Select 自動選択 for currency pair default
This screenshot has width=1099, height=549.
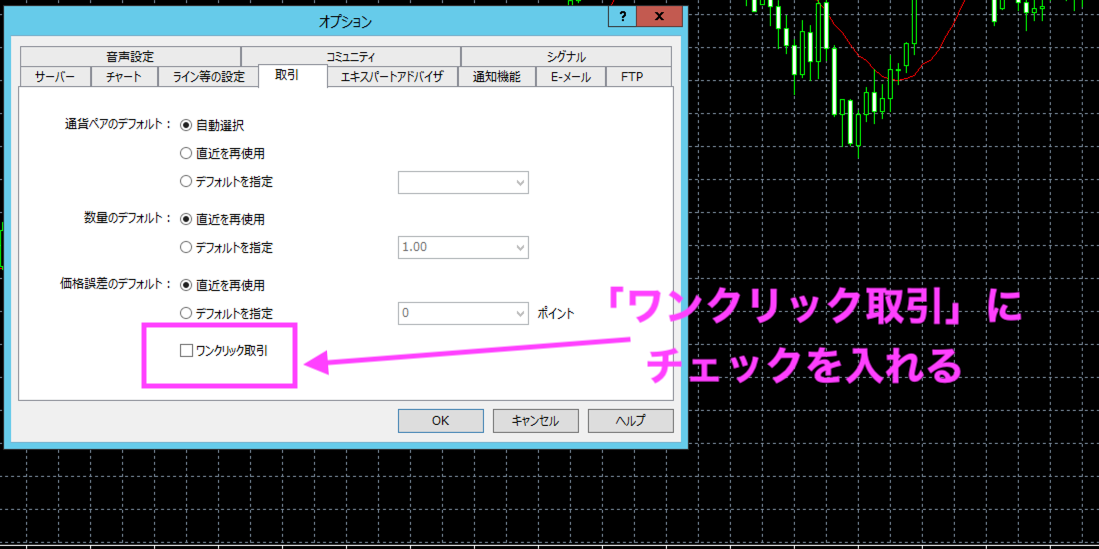186,126
